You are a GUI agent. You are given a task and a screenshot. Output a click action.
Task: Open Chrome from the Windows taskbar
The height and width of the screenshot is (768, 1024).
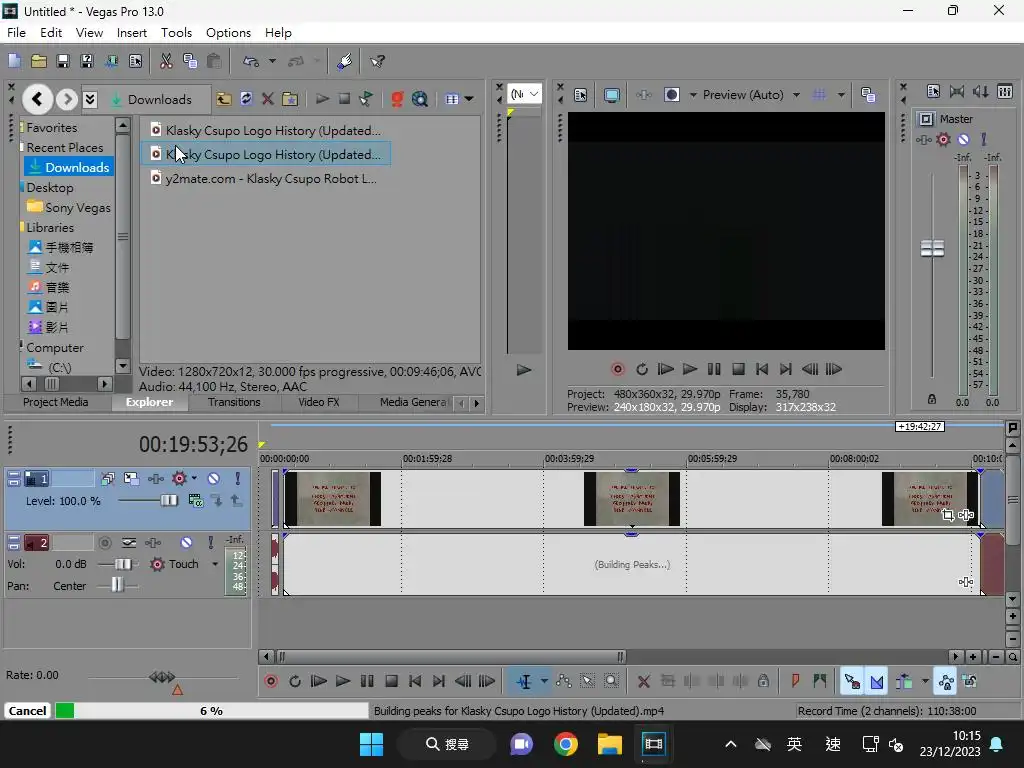tap(566, 744)
